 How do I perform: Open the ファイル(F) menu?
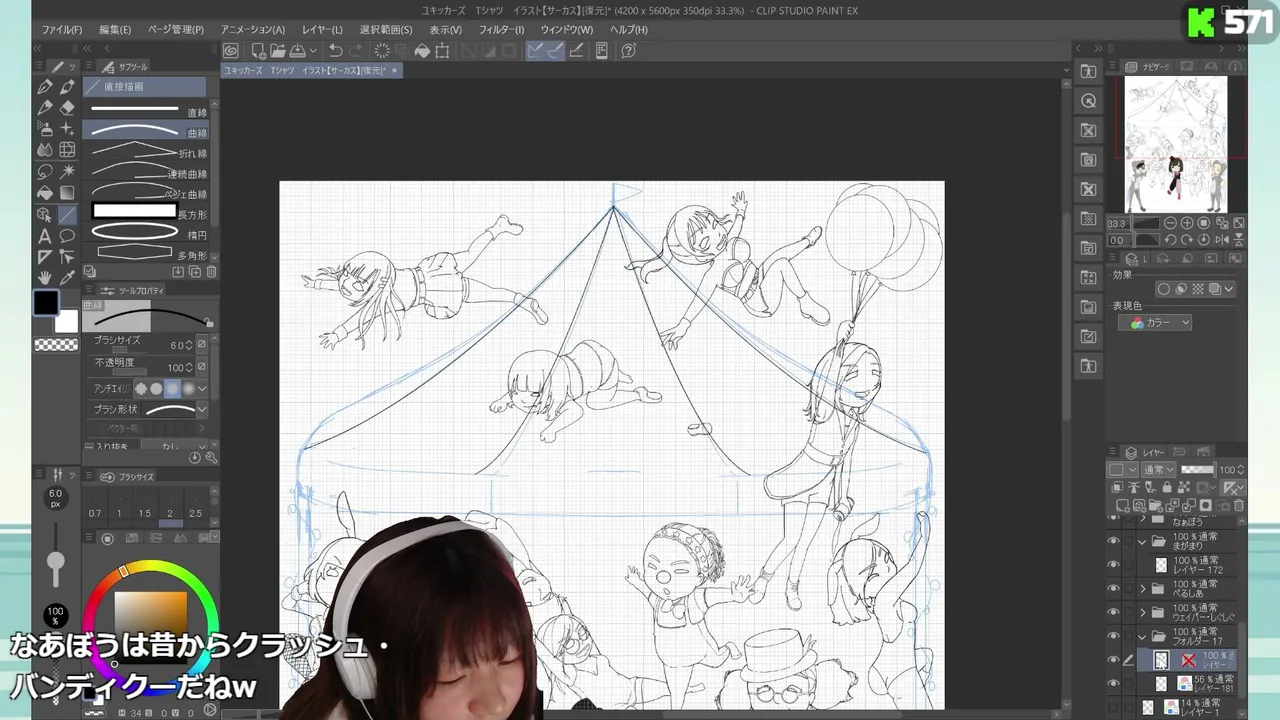tap(62, 30)
